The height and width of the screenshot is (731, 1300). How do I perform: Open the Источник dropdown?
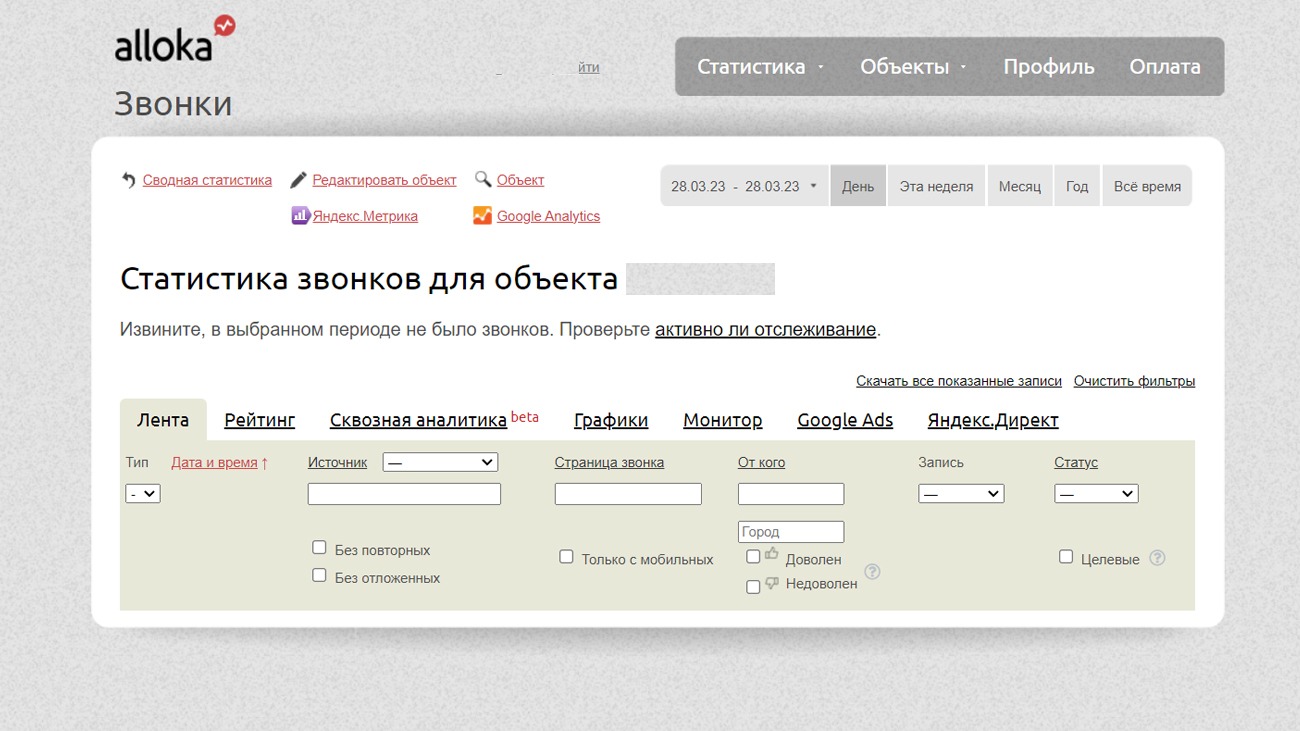440,462
